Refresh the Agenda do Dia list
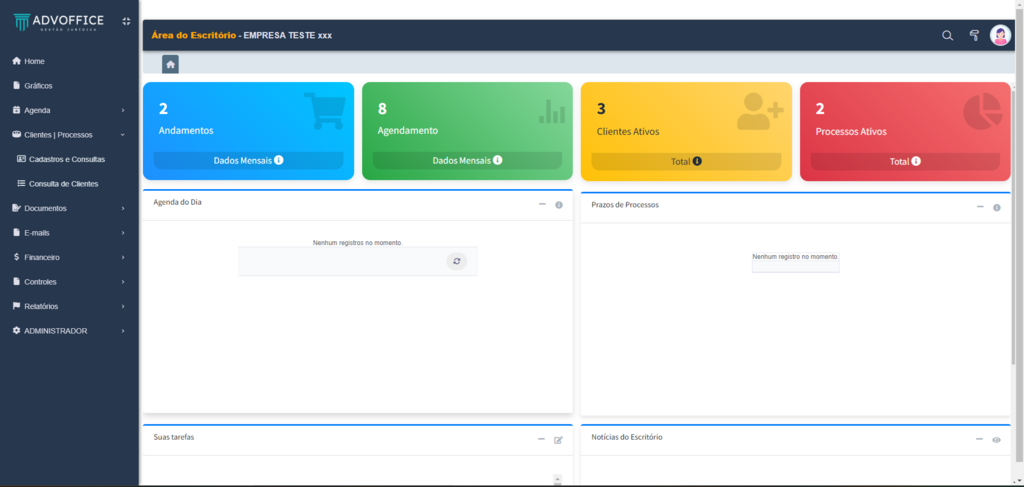This screenshot has height=487, width=1024. coord(456,261)
